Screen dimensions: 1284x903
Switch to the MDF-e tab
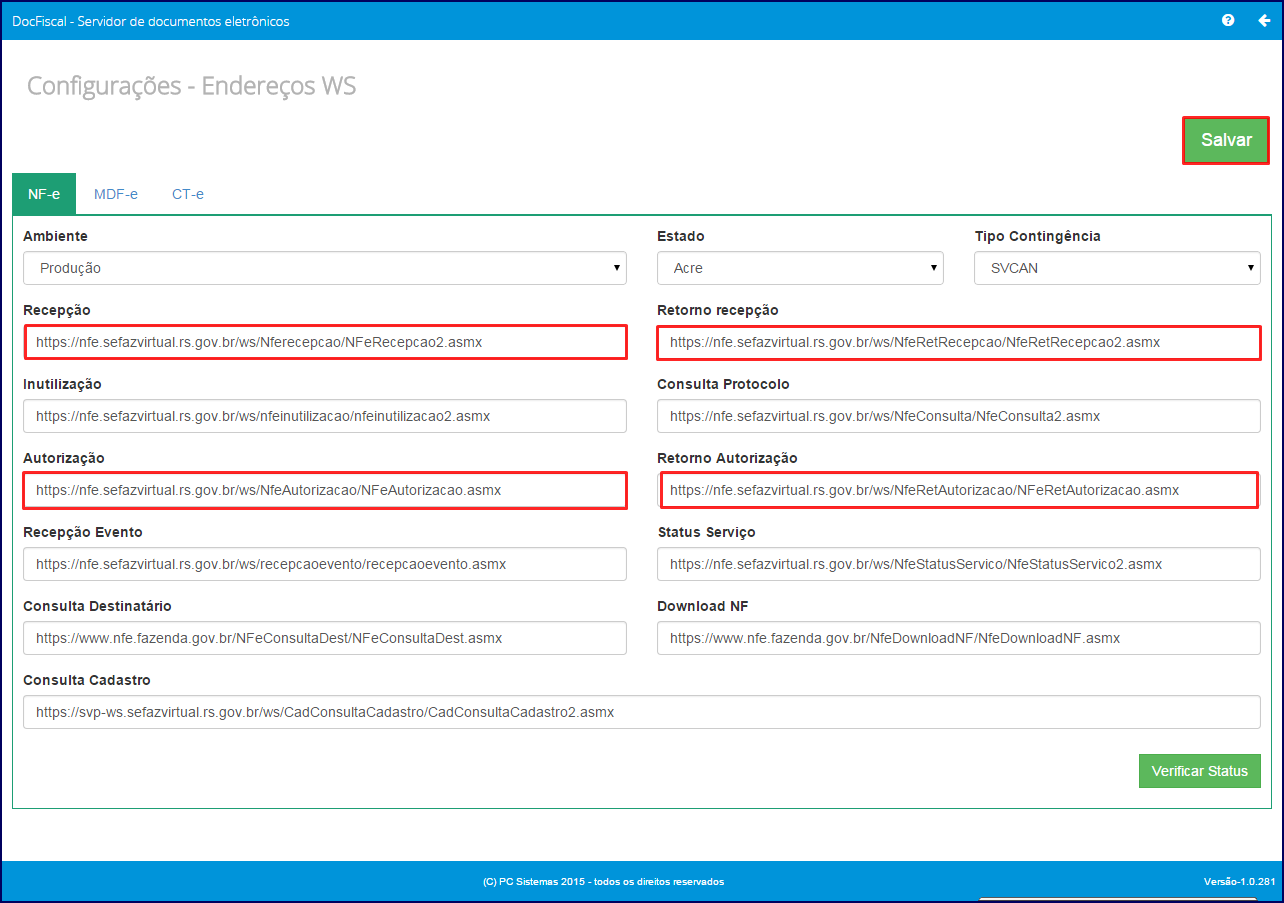(x=116, y=194)
